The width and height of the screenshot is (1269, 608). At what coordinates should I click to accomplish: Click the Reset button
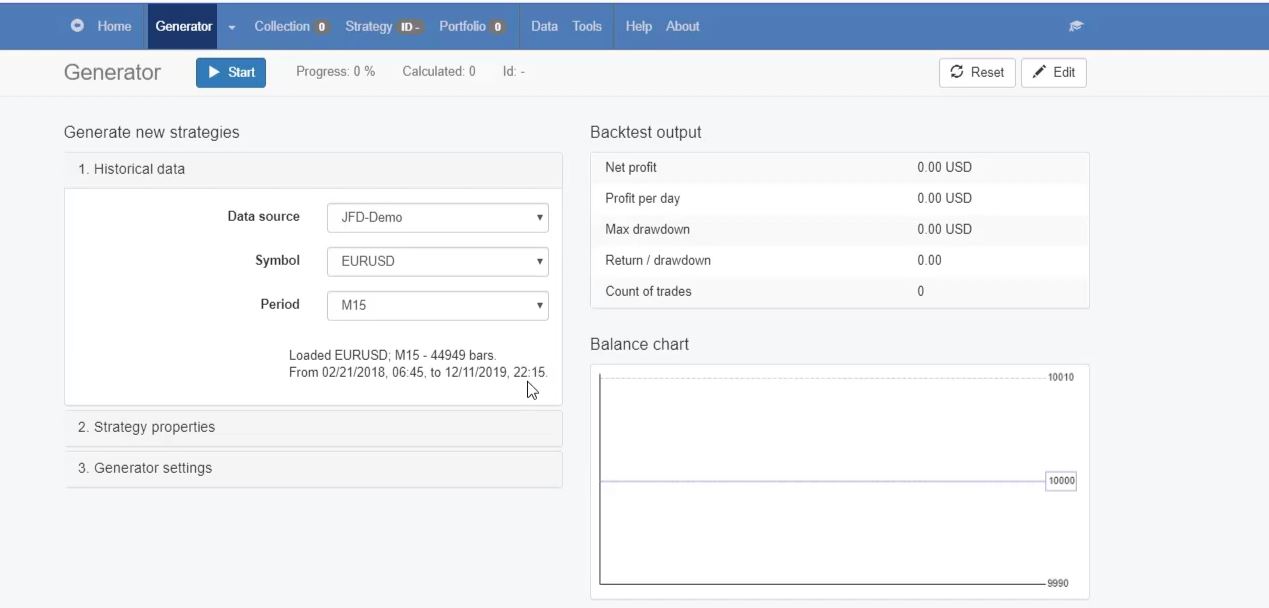point(977,72)
